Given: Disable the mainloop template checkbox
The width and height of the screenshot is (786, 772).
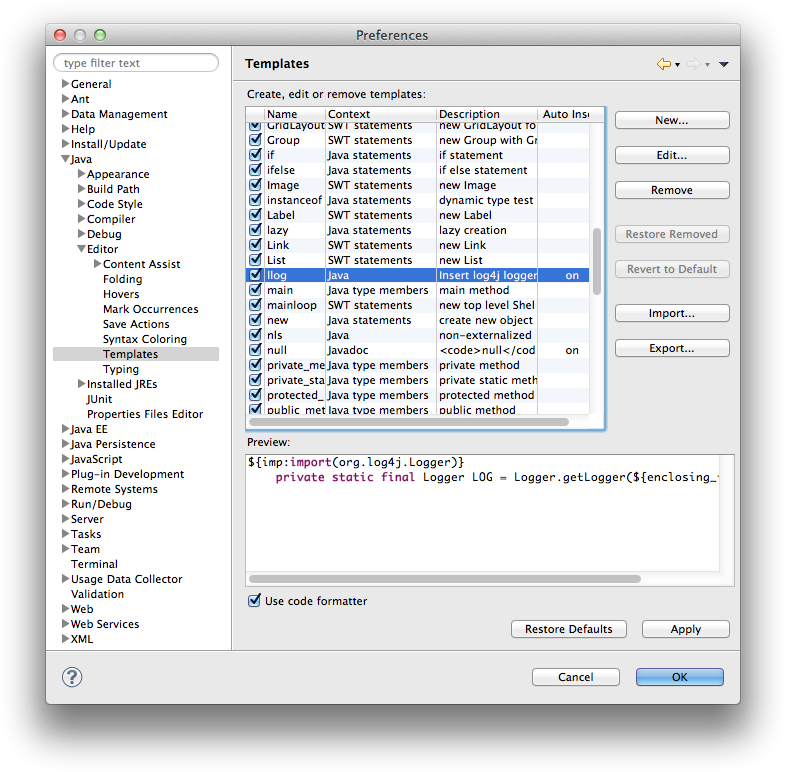Looking at the screenshot, I should 255,305.
